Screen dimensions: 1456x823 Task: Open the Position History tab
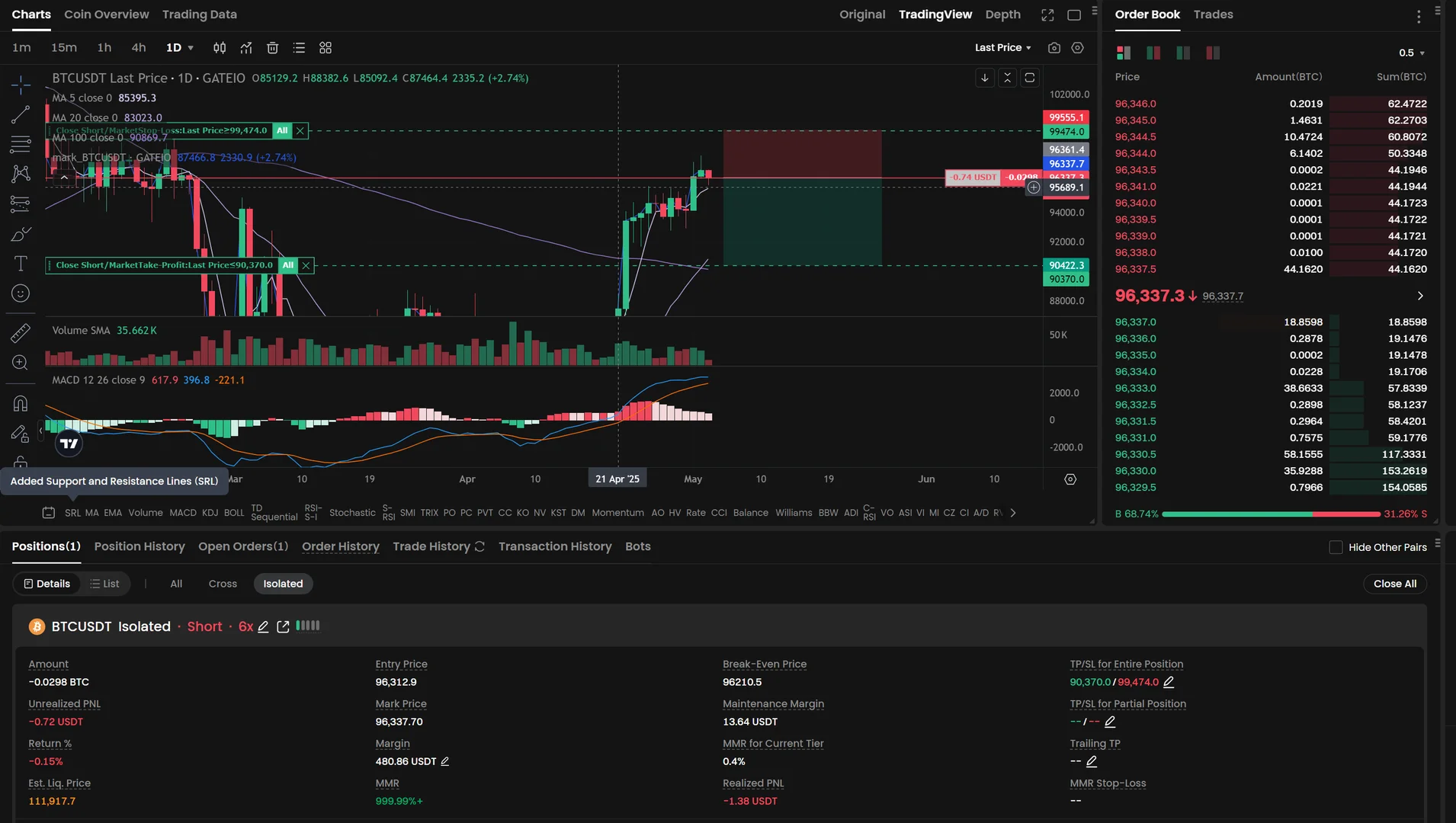tap(140, 547)
